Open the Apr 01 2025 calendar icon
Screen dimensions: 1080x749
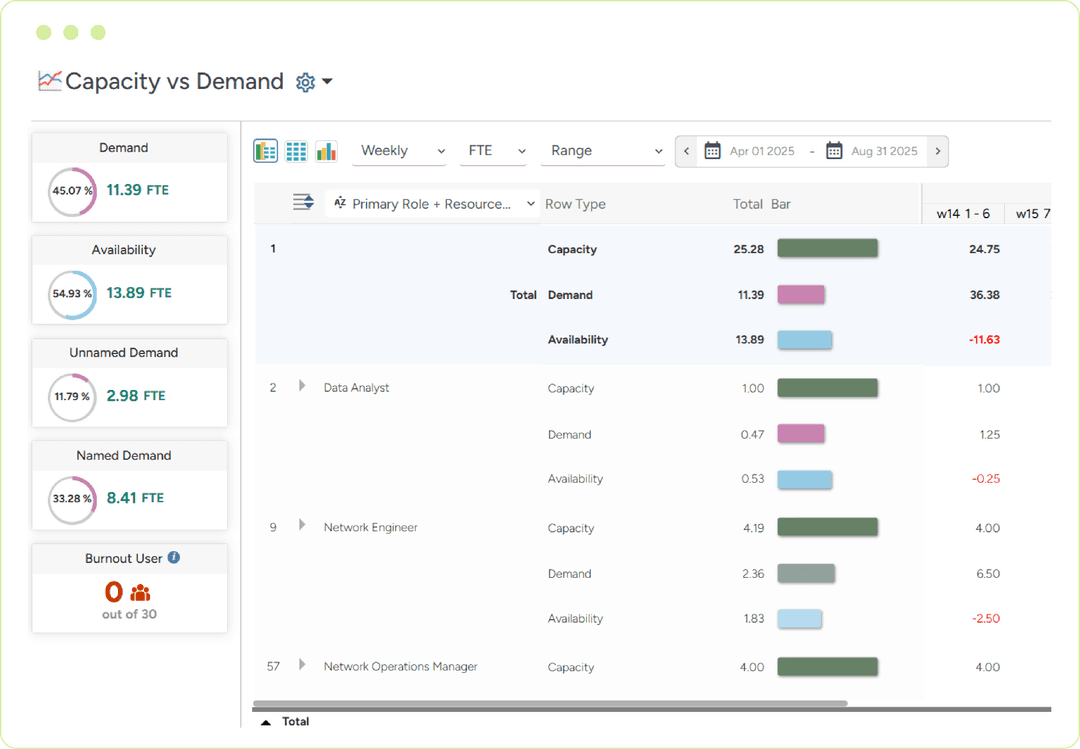[x=712, y=150]
